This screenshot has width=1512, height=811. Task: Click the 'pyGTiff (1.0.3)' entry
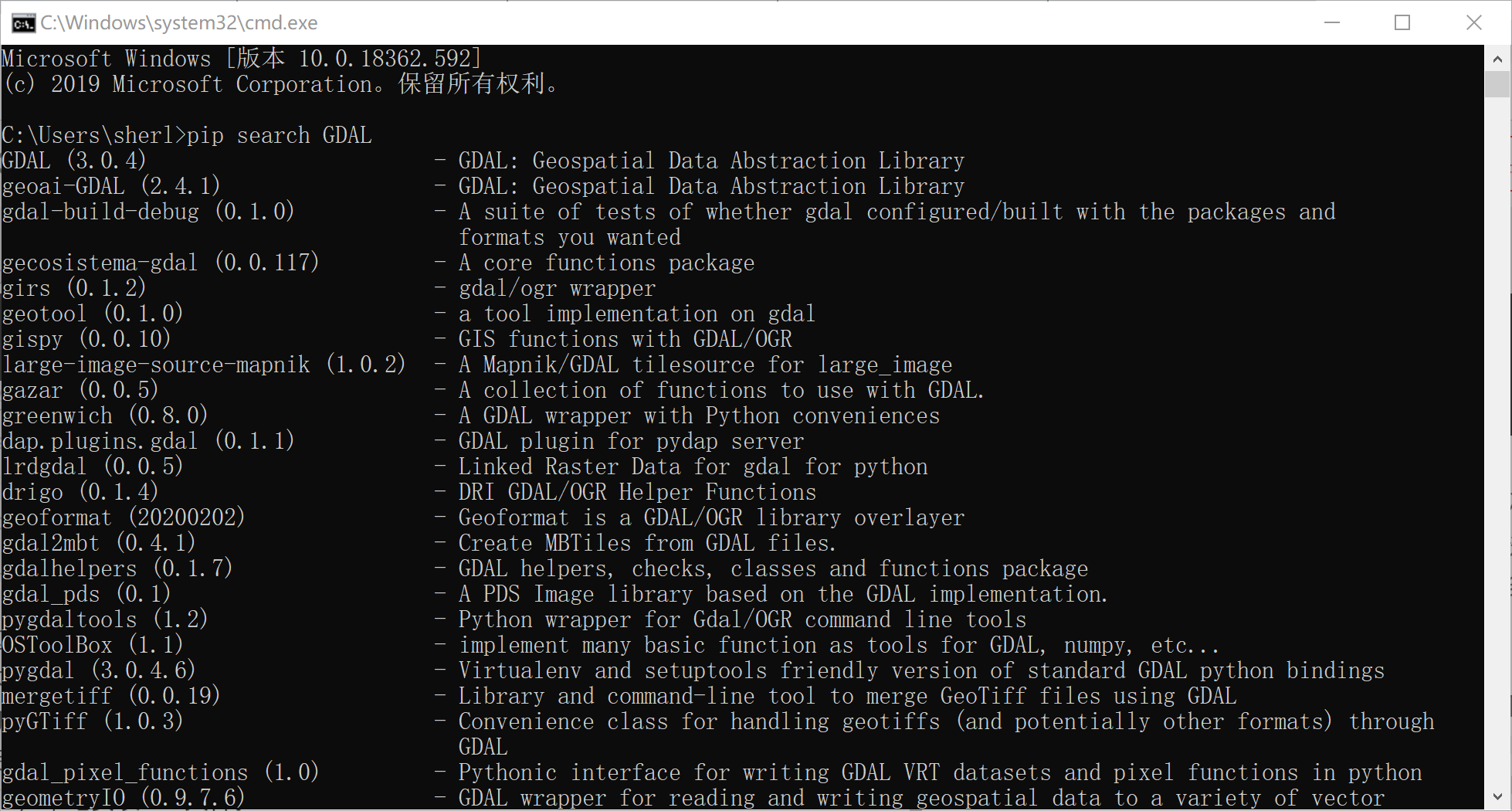[93, 721]
